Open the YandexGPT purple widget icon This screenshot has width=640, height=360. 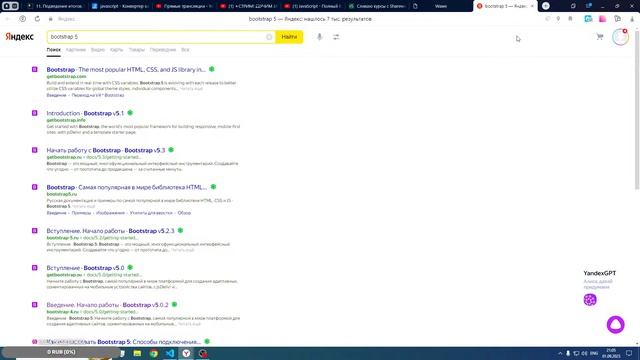(590, 300)
